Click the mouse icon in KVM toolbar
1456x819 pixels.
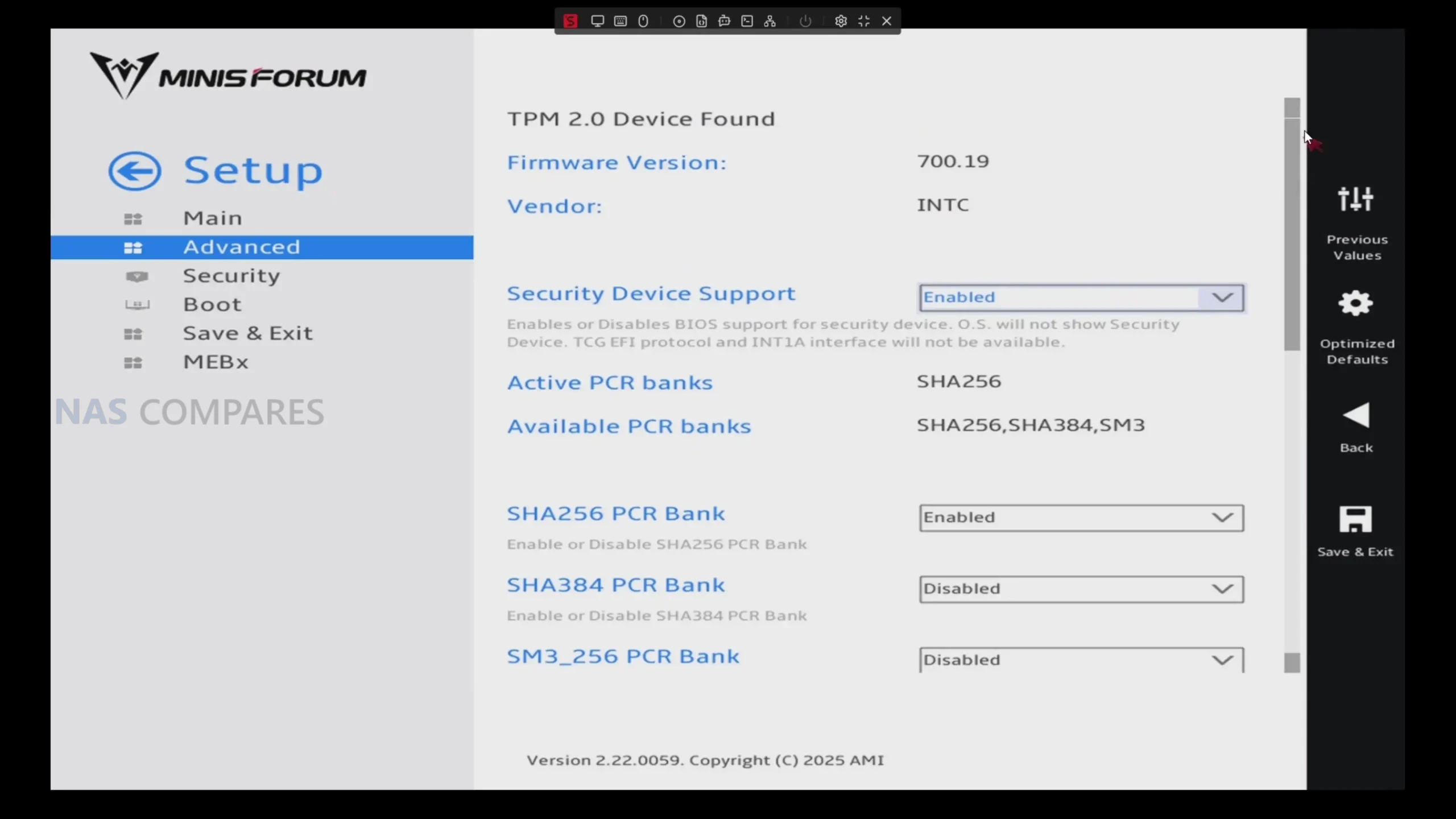643,21
